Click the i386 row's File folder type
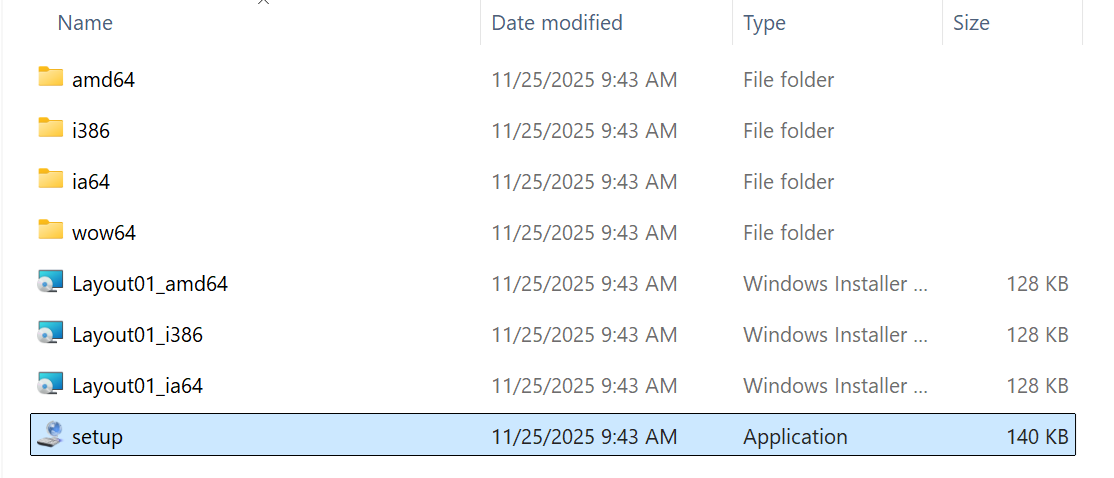The image size is (1114, 478). coord(788,131)
